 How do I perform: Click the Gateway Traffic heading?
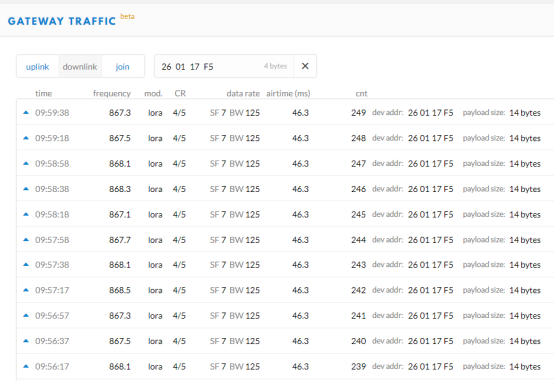62,21
